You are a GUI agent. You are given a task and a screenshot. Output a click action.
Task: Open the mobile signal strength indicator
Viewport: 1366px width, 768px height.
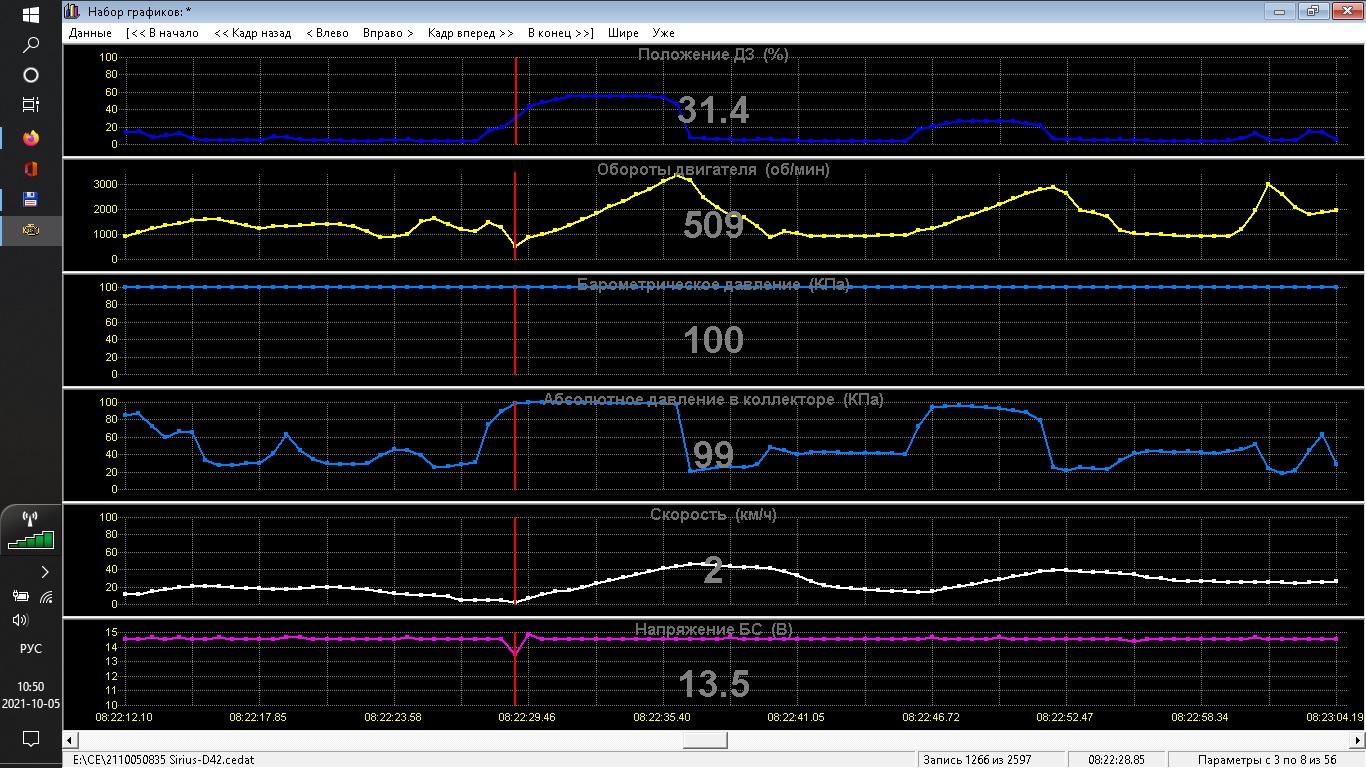tap(31, 531)
